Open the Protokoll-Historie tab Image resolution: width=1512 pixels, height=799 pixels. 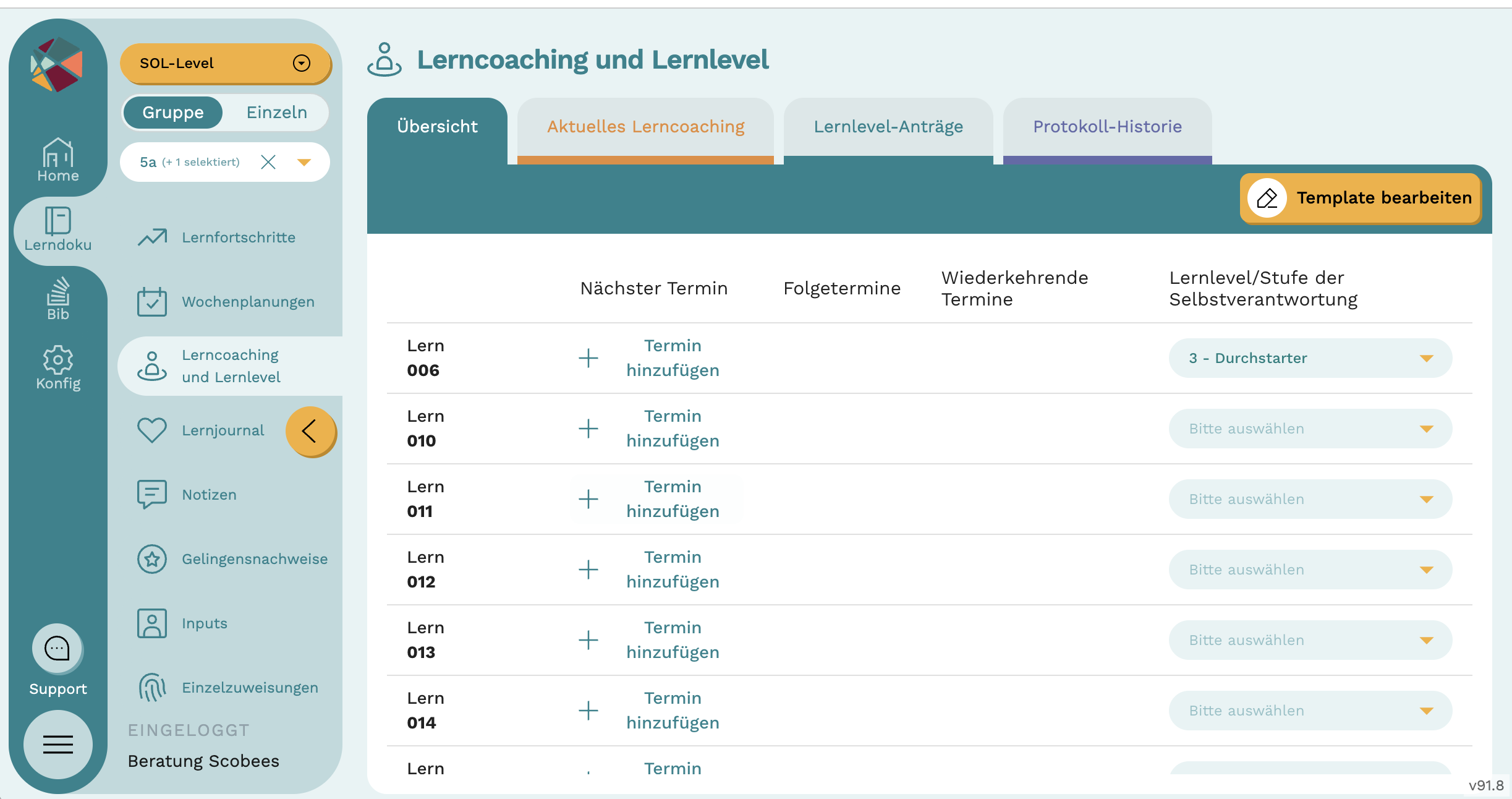[x=1107, y=131]
